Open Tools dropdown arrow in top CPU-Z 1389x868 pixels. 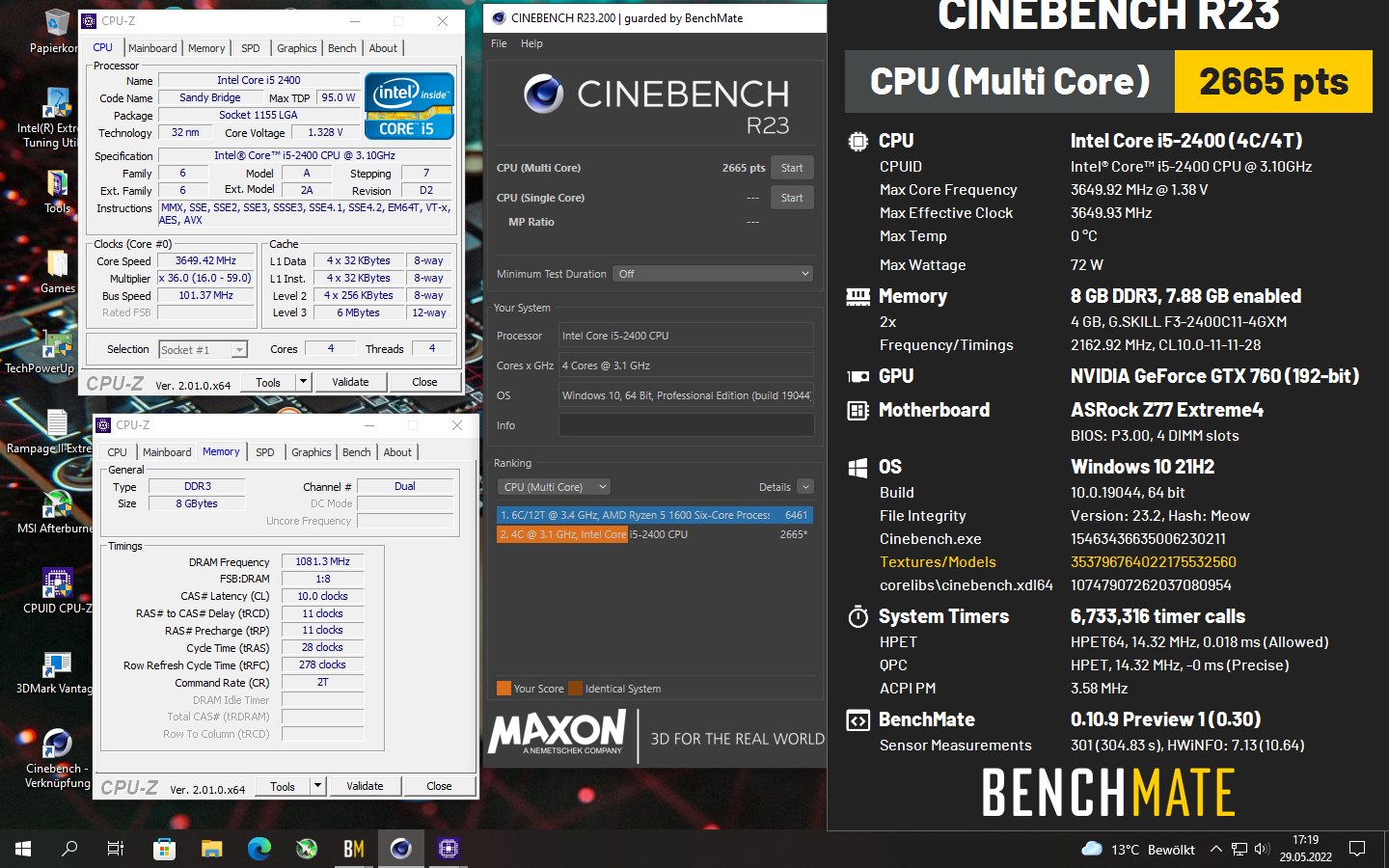point(303,382)
